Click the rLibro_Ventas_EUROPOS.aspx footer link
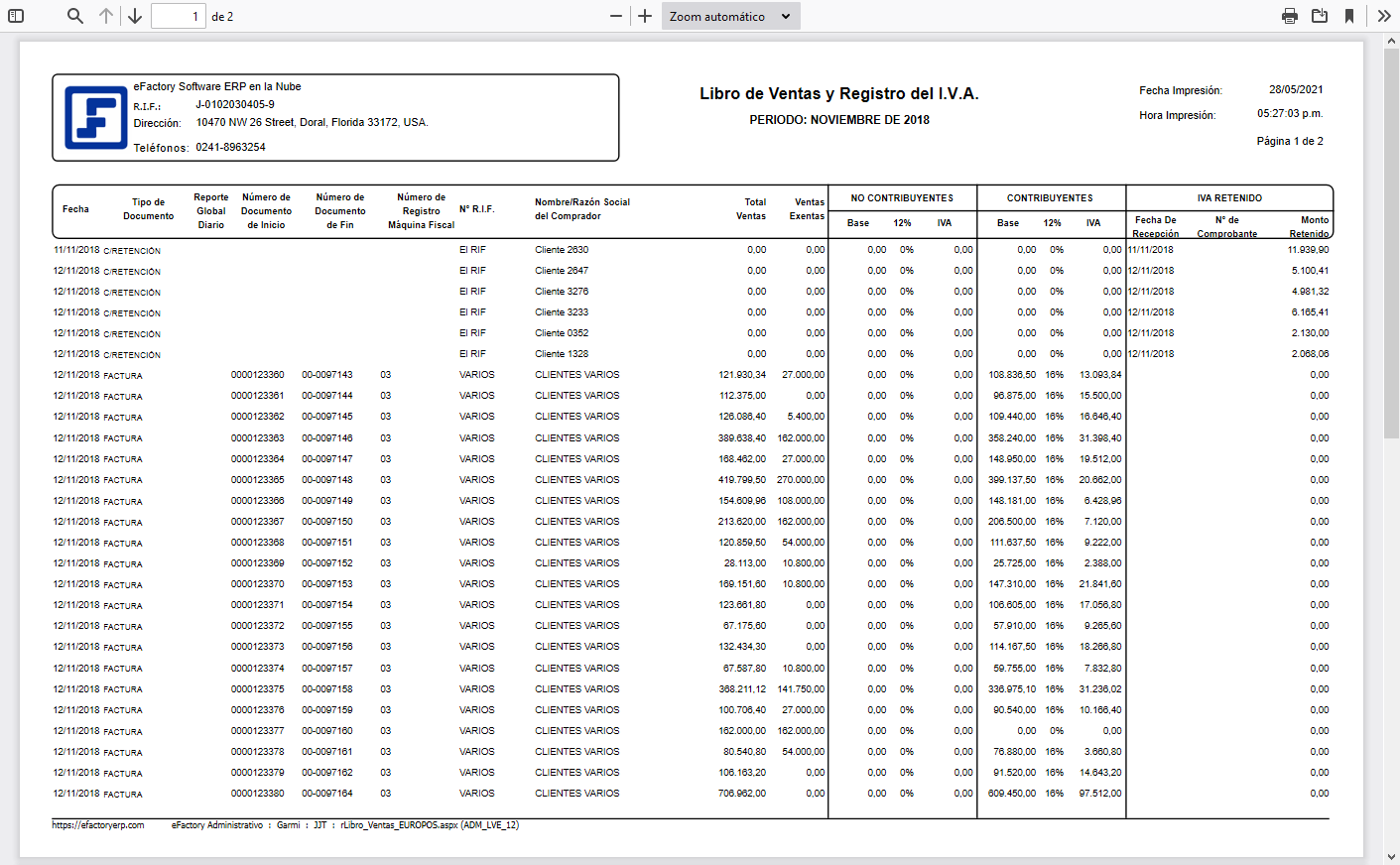The width and height of the screenshot is (1400, 865). click(385, 824)
